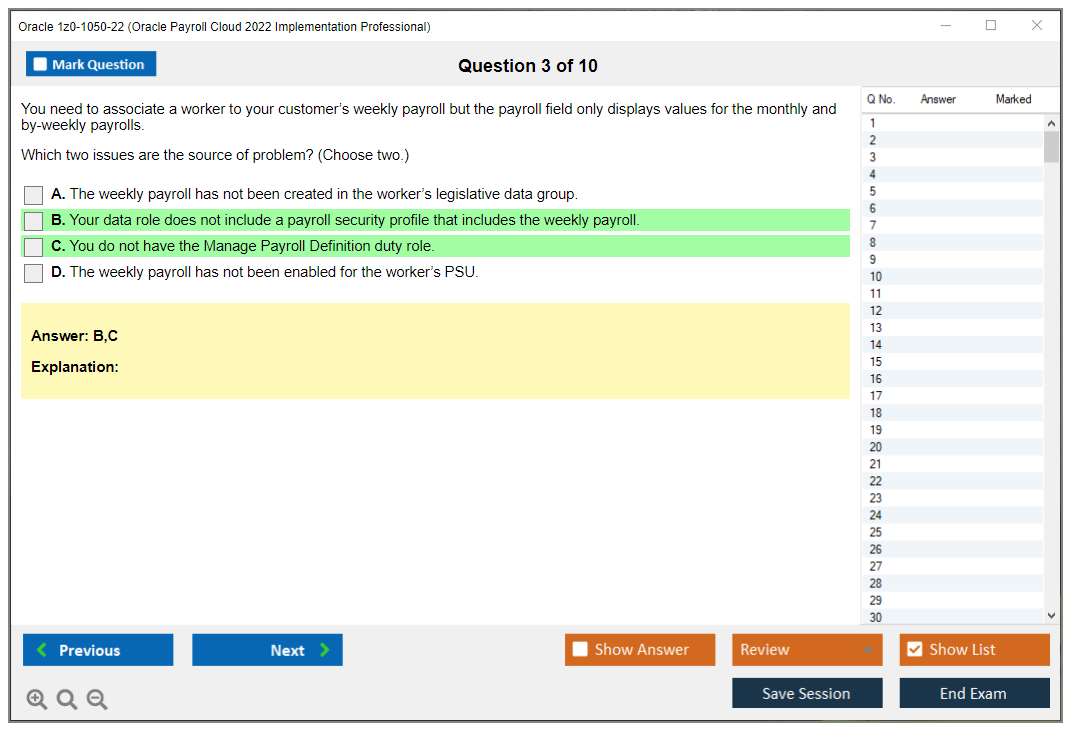
Task: Click the Marked column header
Action: point(1013,99)
